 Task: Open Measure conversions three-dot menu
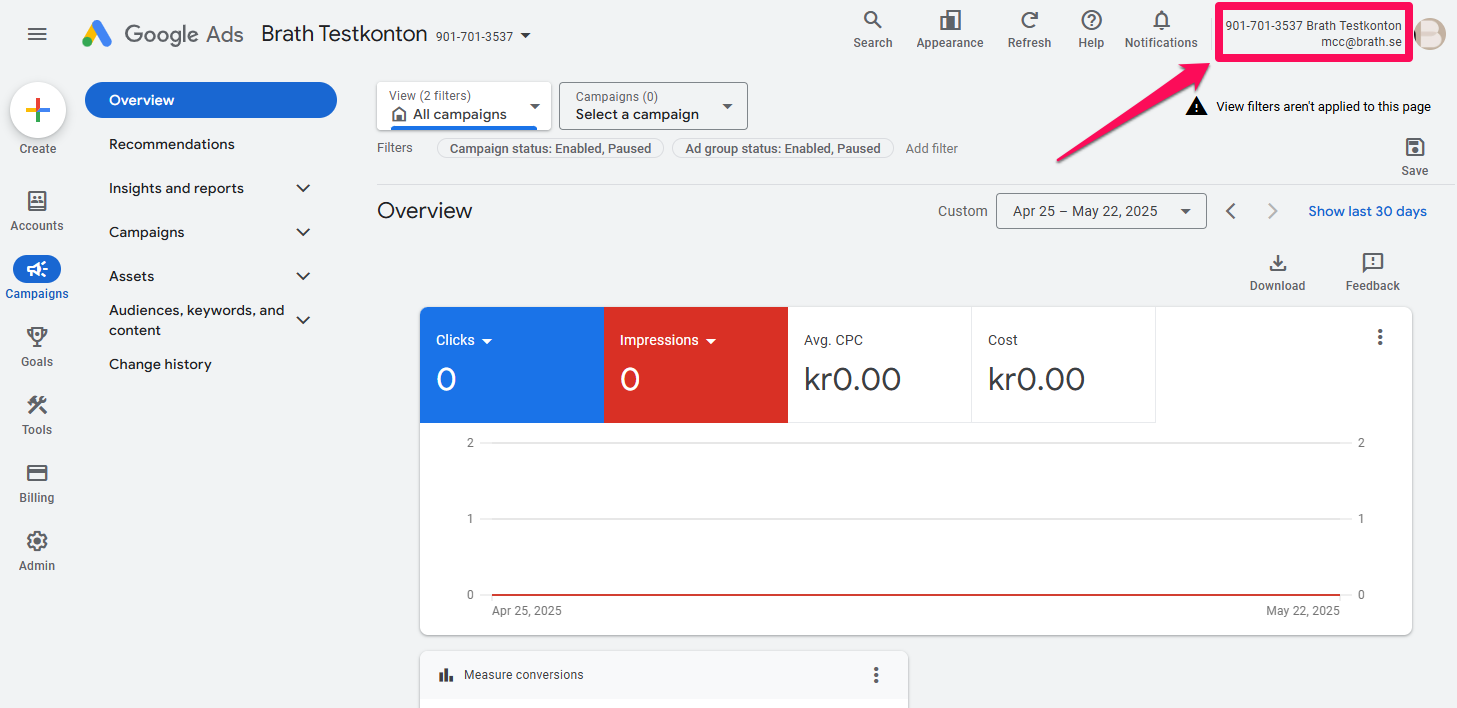(x=876, y=675)
